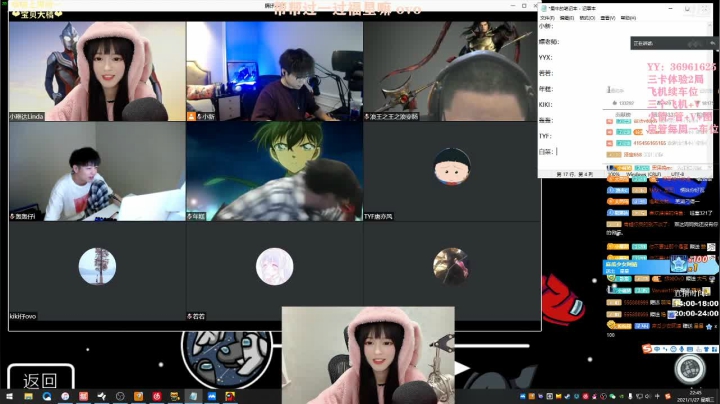
Task: Click the Sogou S logo on the IME toolbar
Action: 647,349
